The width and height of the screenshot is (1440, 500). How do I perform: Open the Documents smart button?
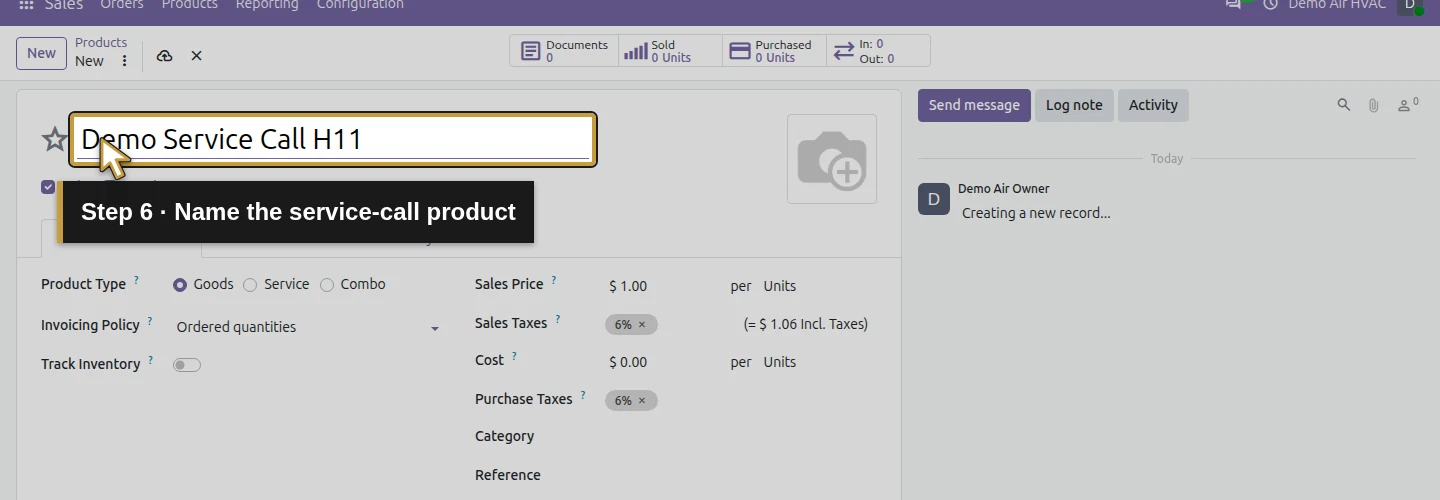[564, 51]
